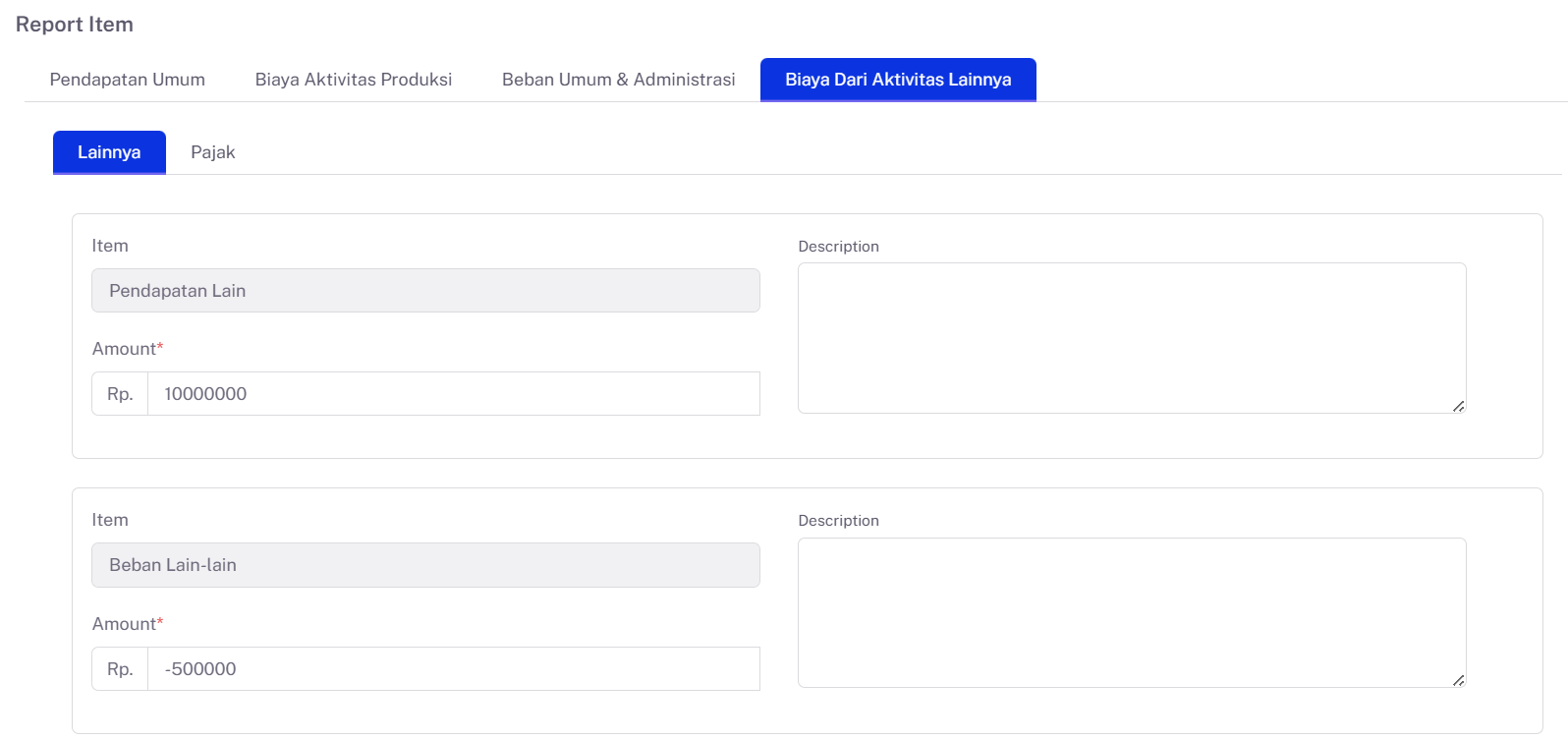
Task: Click the Rp. prefix beside -500000
Action: (120, 669)
